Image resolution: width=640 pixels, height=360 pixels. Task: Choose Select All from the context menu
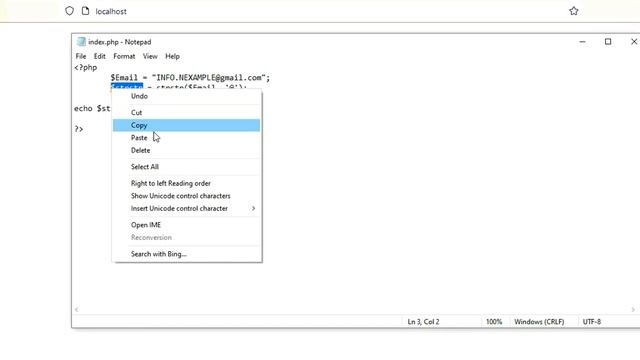[x=187, y=167]
